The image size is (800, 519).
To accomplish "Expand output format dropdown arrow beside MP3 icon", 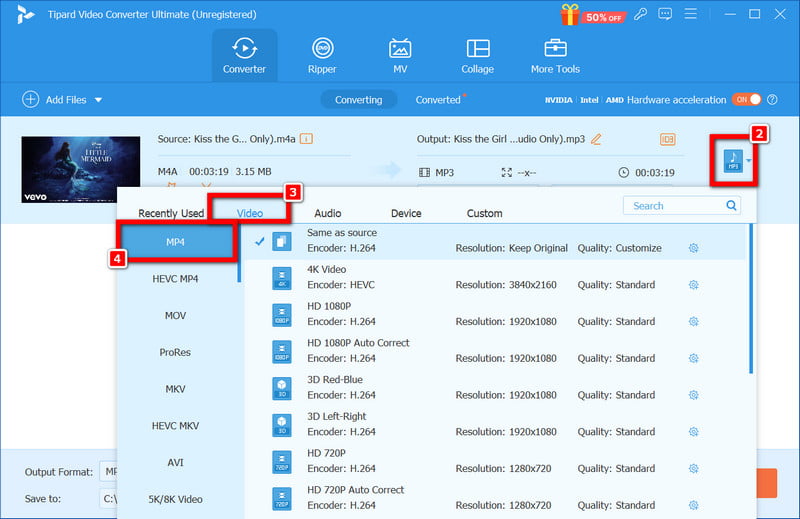I will (748, 161).
